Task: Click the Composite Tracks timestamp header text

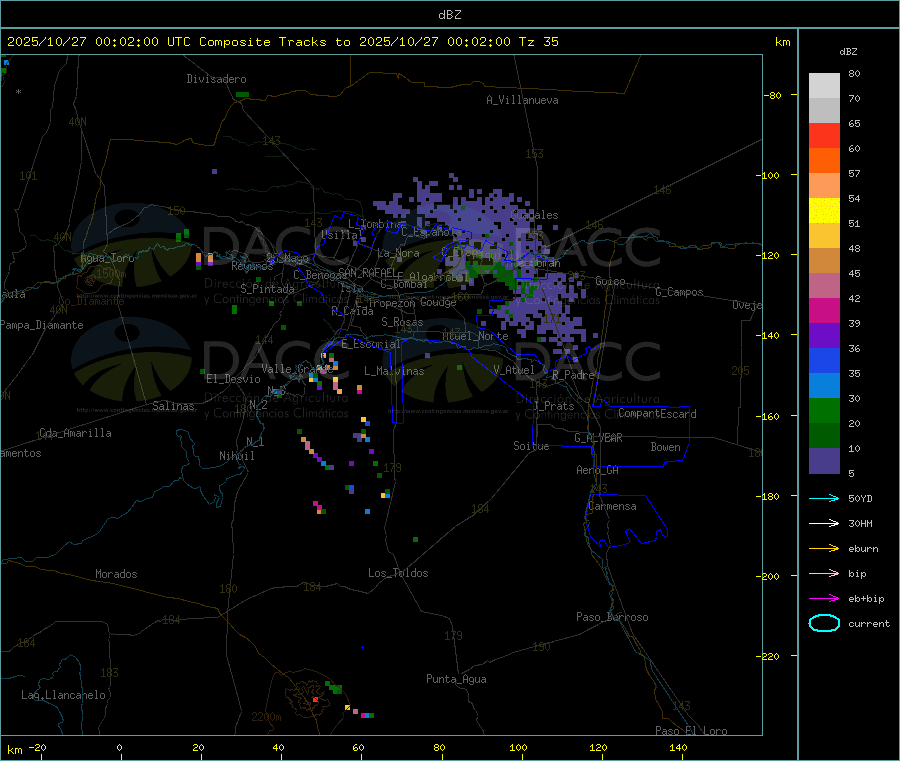Action: (282, 42)
